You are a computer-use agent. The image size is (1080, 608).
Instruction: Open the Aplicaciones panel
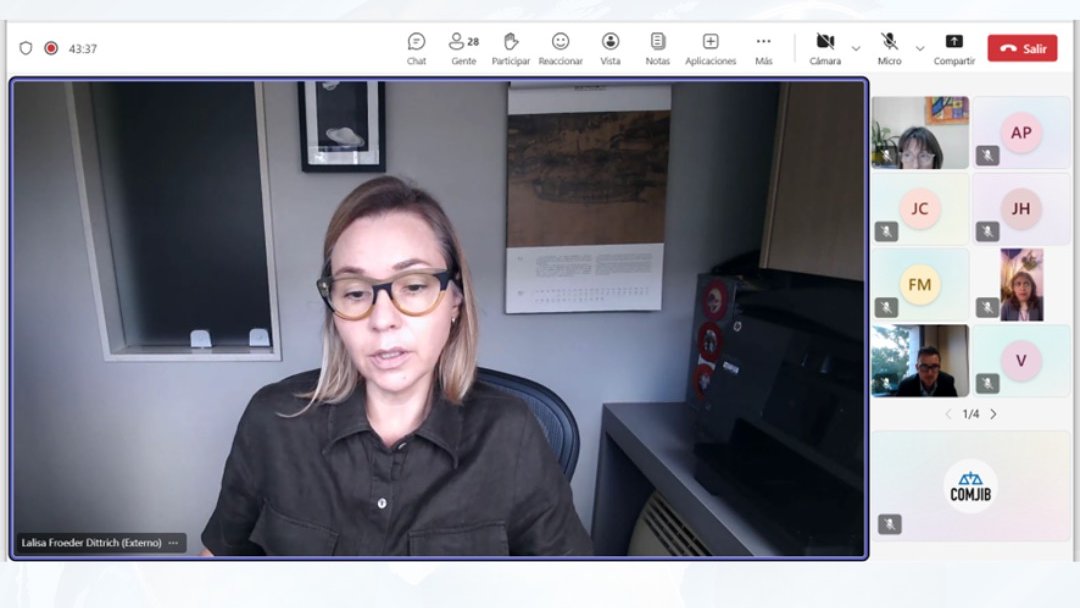tap(710, 49)
